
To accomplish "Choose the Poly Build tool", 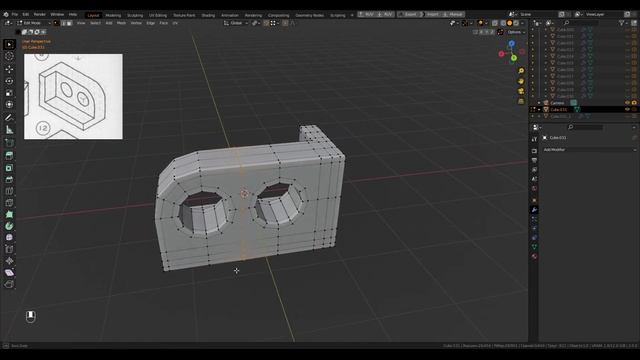I will pos(9,214).
